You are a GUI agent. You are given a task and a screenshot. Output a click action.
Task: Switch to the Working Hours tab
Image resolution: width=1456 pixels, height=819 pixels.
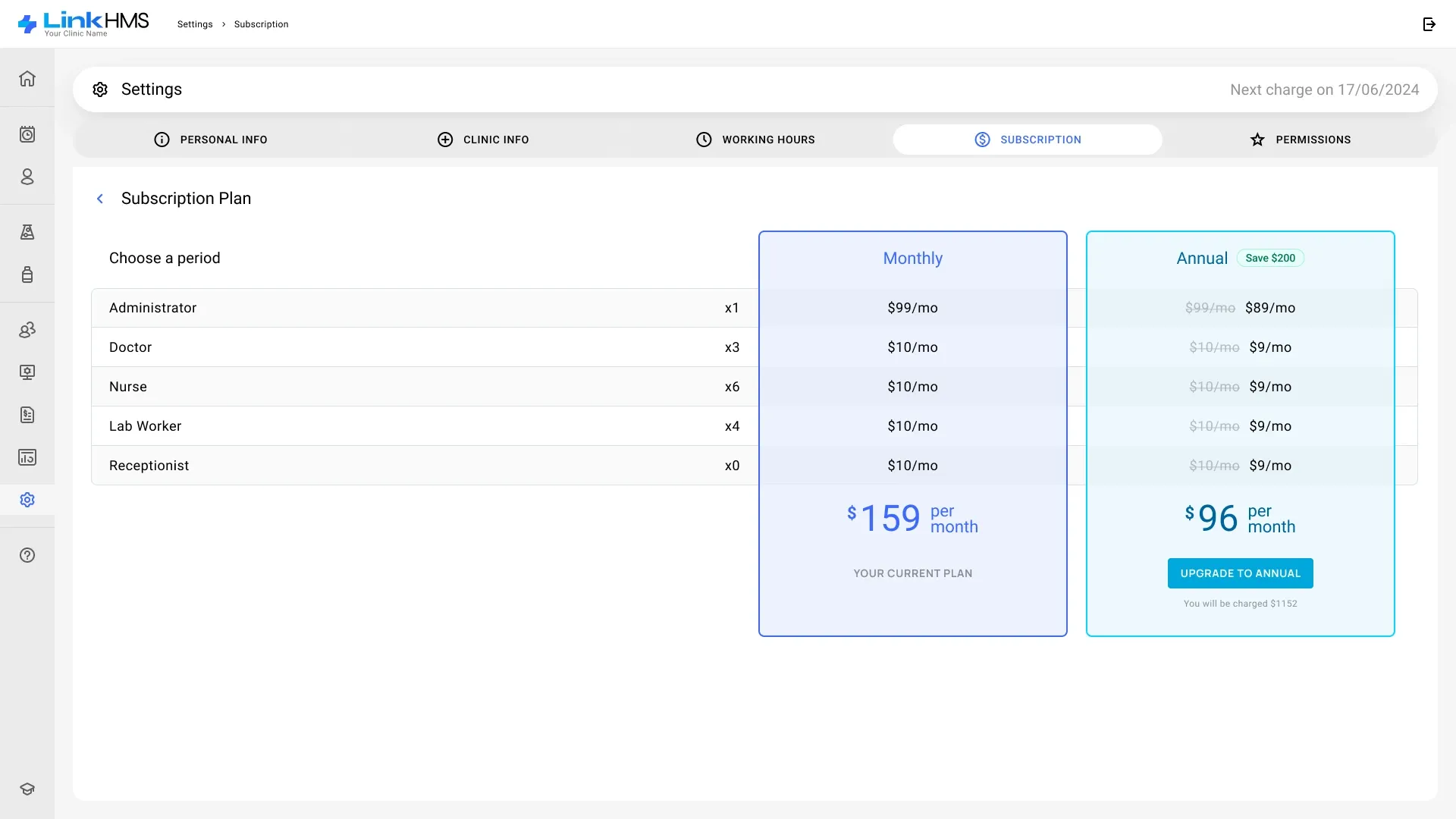click(755, 140)
